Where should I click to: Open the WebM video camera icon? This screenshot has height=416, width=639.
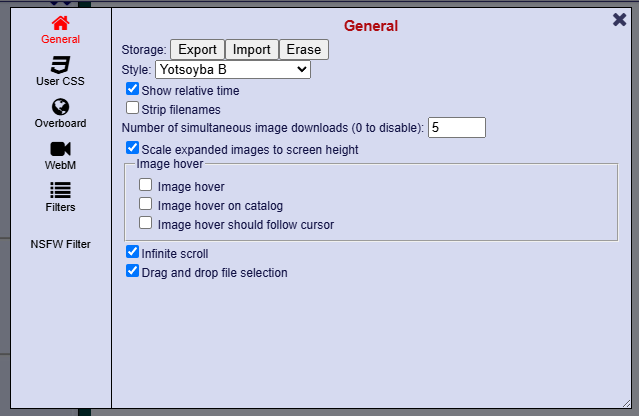pos(60,149)
